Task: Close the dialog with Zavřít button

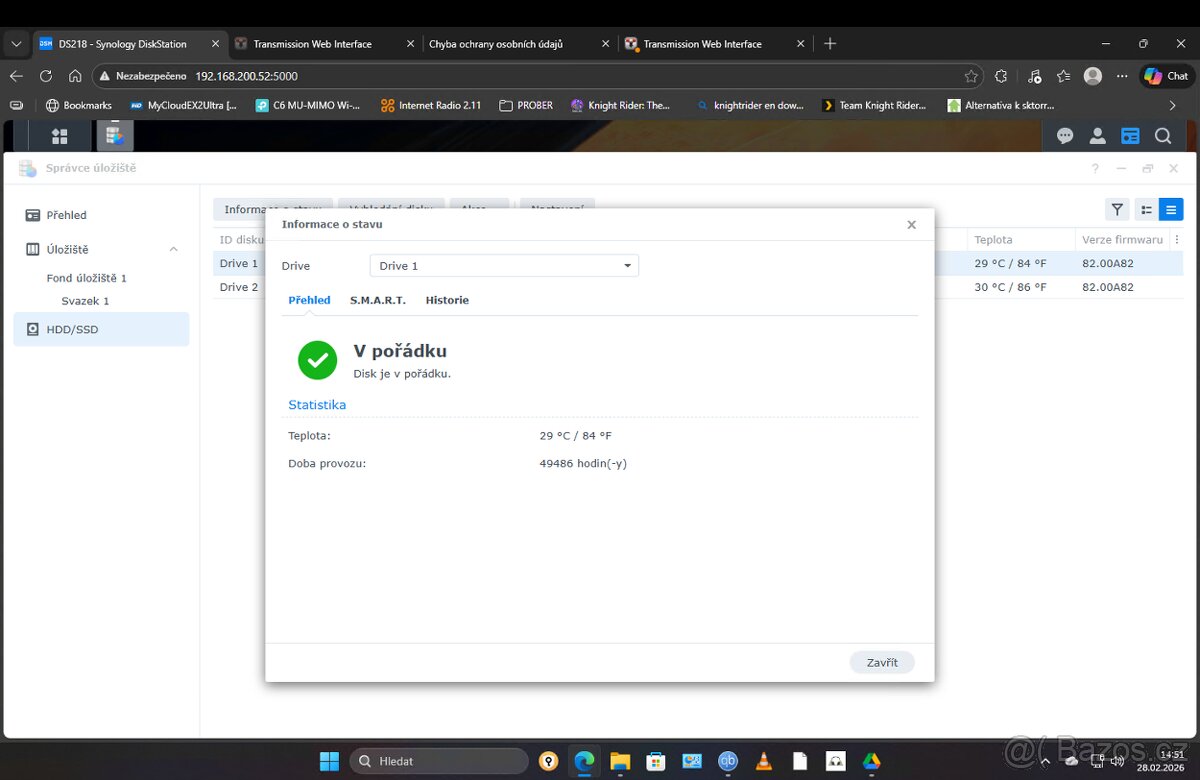Action: click(x=881, y=662)
